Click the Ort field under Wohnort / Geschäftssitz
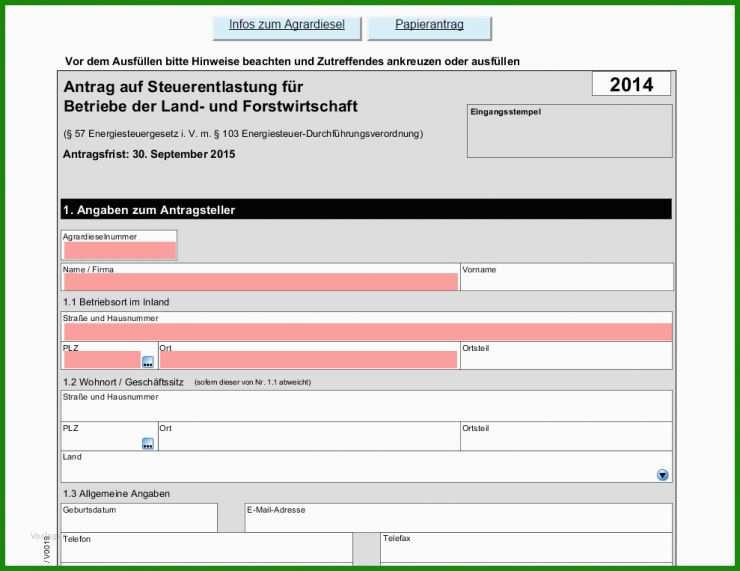Screen dimensions: 740x571 (x=309, y=437)
